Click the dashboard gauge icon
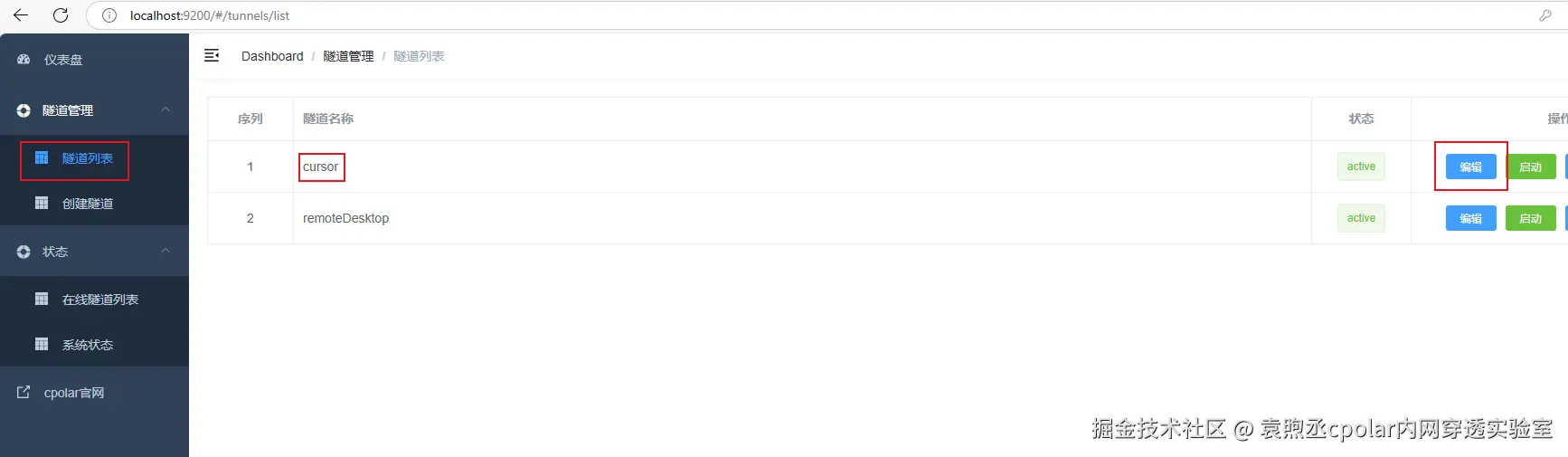Image resolution: width=1568 pixels, height=457 pixels. point(24,60)
